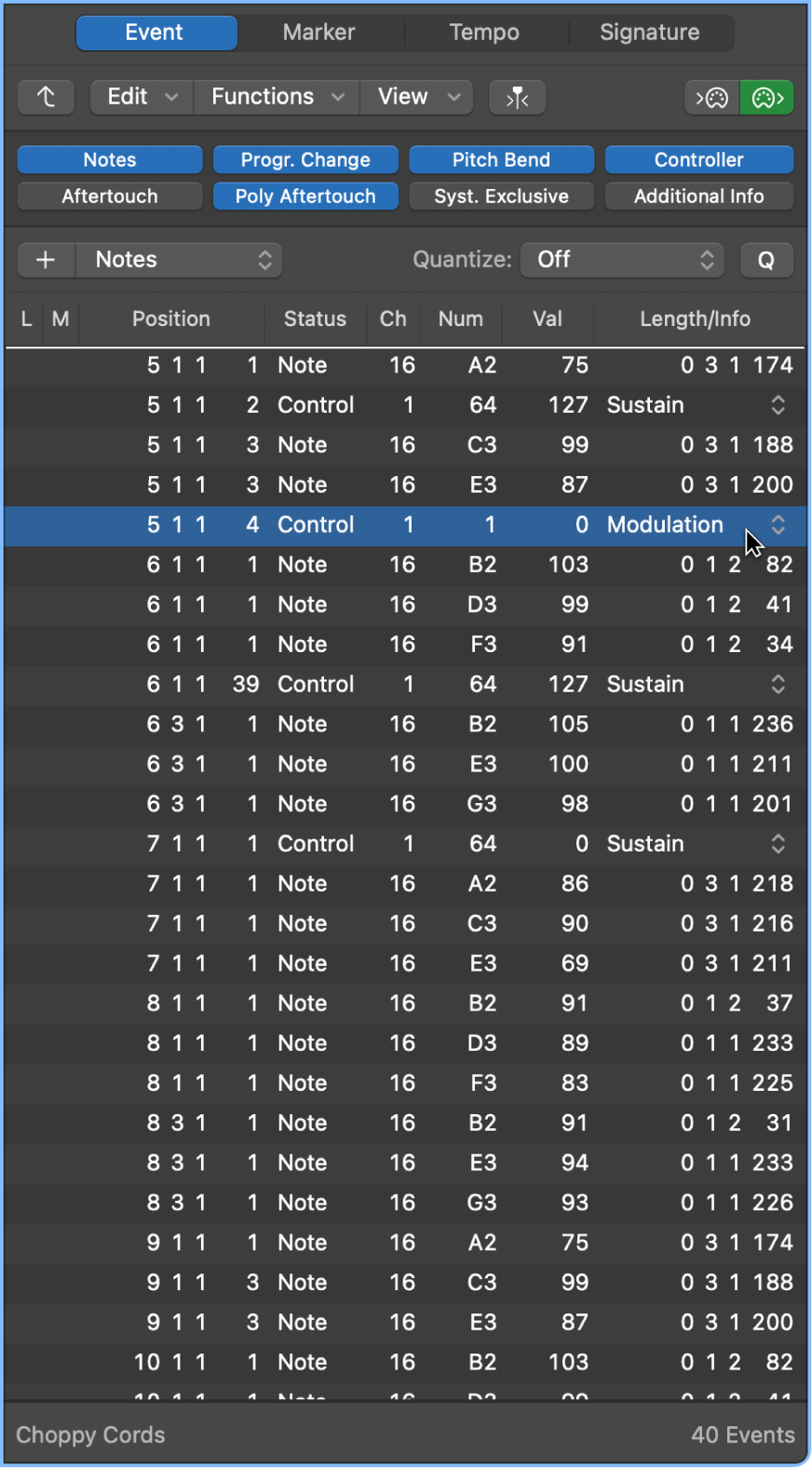Screen dimensions: 812x1470
Task: Click the go-to-upper-level arrow icon
Action: [x=46, y=97]
